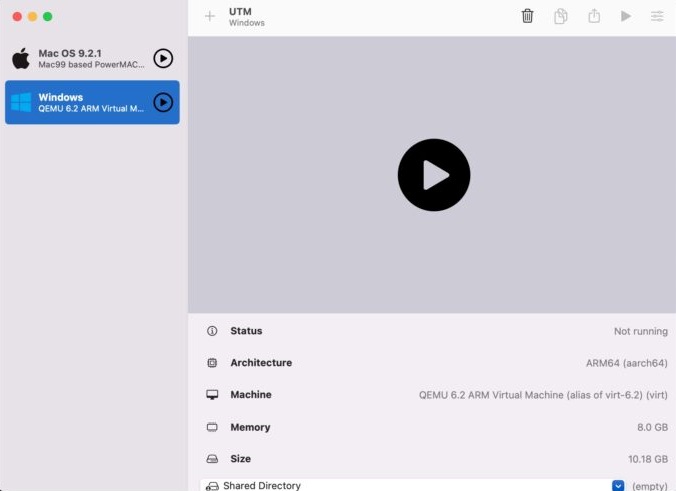This screenshot has width=676, height=491.
Task: Click the 'QEMU 6.2 ARM Virtual M...' subtitle
Action: coord(91,109)
